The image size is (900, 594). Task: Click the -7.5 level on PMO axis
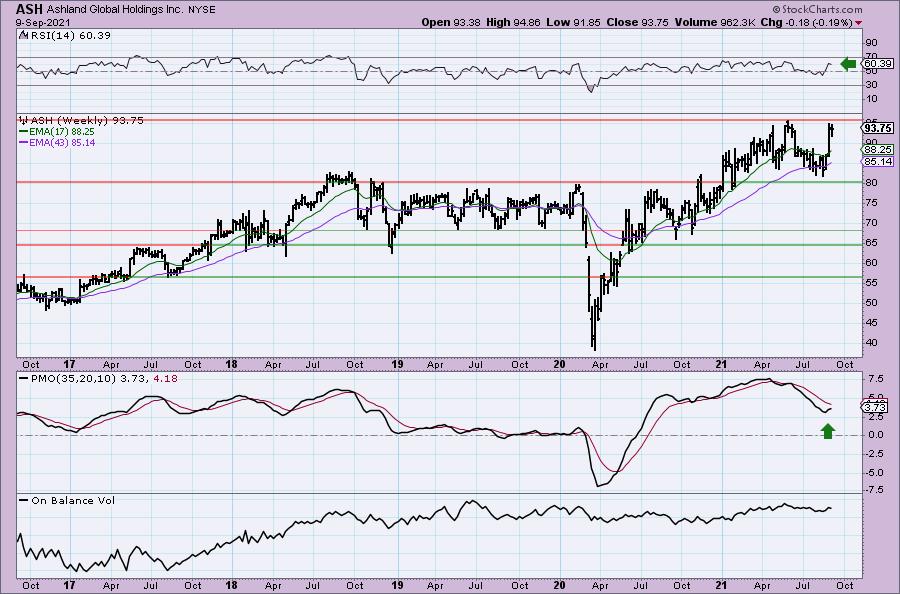click(x=875, y=490)
